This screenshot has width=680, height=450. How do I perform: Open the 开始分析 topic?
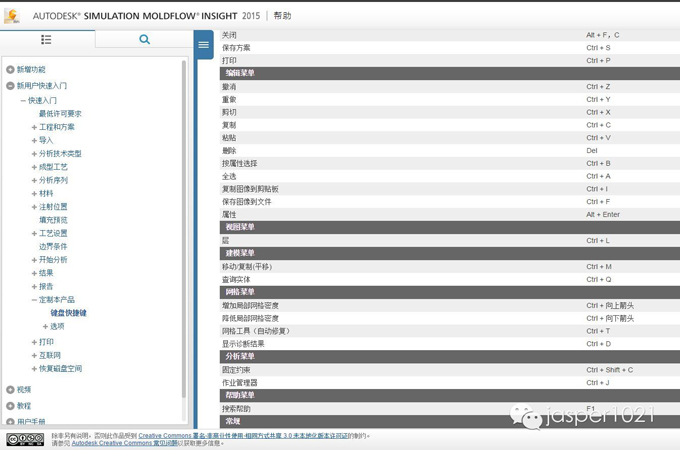click(53, 260)
